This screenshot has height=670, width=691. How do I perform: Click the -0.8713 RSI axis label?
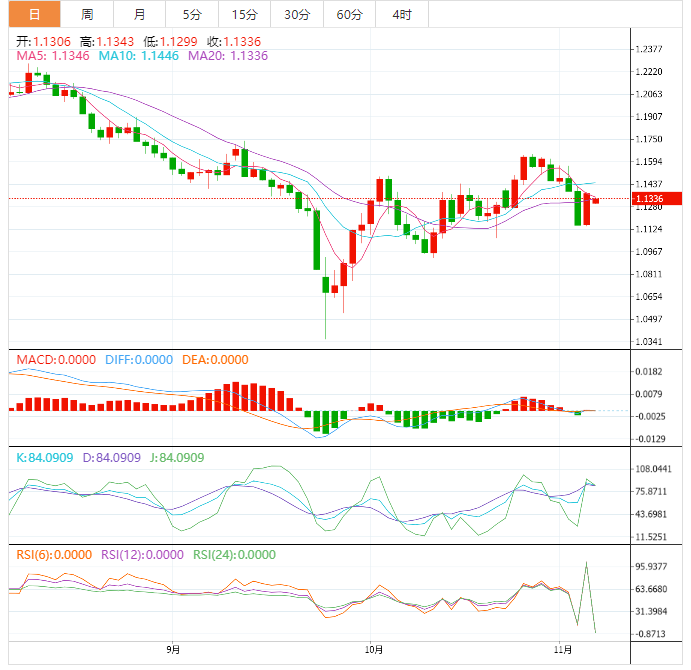[650, 634]
